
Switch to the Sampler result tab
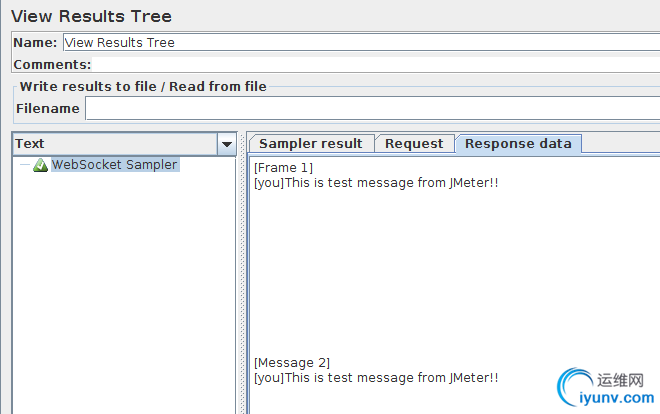311,143
